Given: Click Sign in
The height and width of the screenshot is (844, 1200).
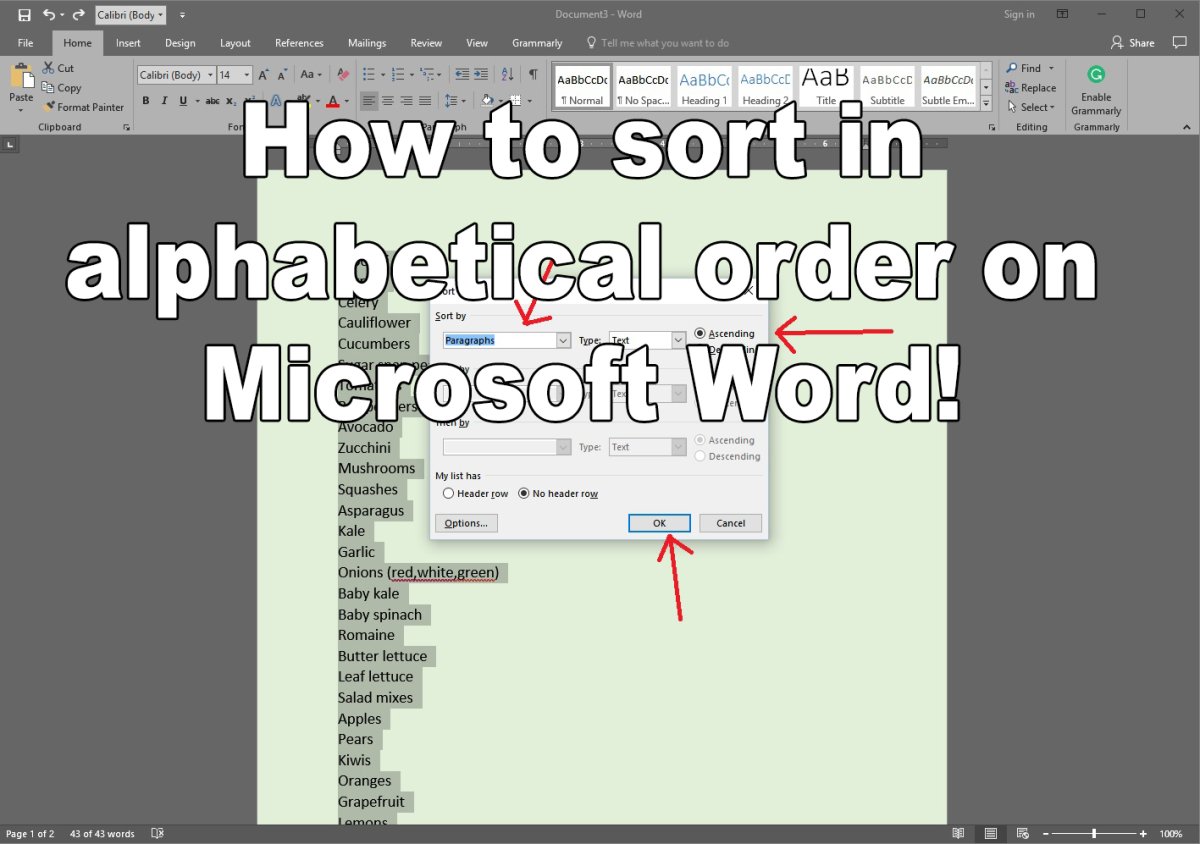Looking at the screenshot, I should (1019, 15).
